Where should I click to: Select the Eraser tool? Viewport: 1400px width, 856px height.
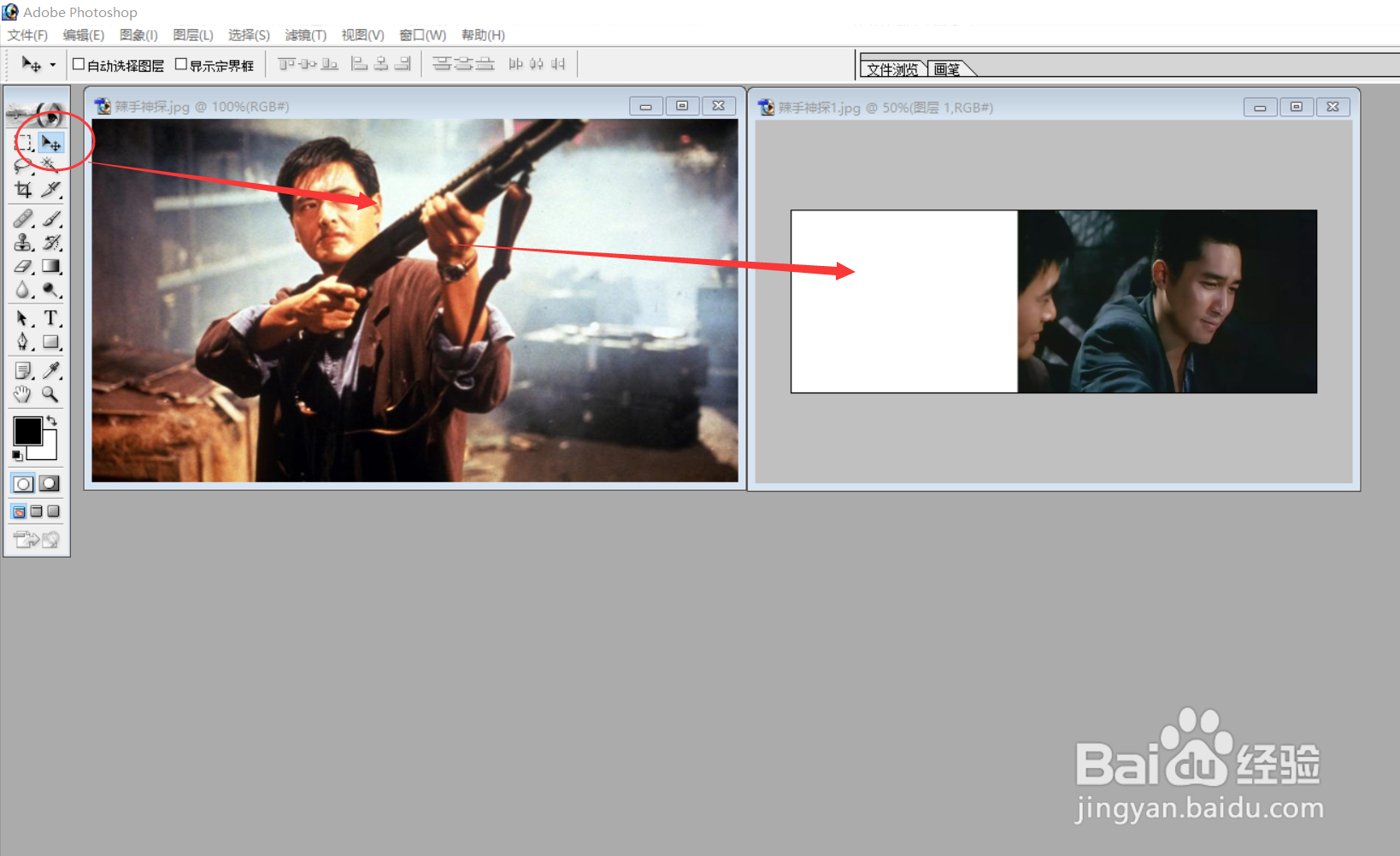point(24,267)
